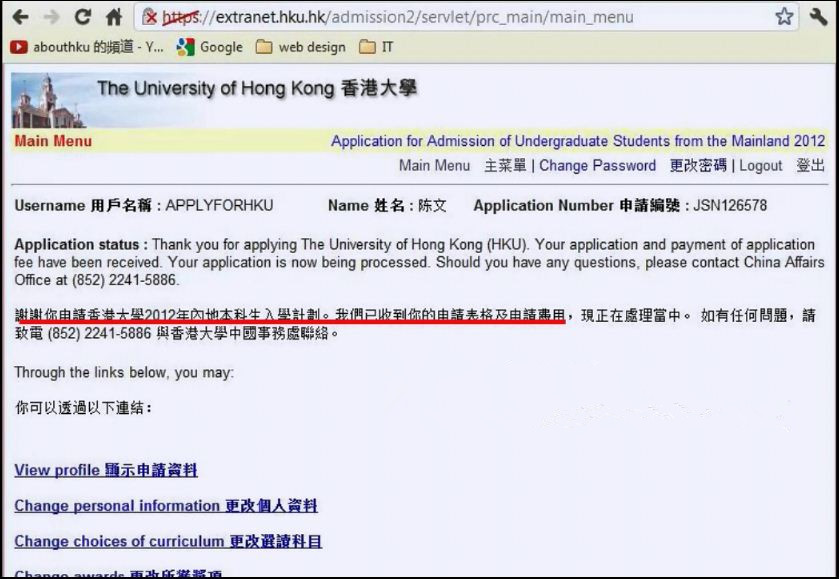The width and height of the screenshot is (839, 579).
Task: Click the yellow Main Menu heading
Action: (53, 141)
